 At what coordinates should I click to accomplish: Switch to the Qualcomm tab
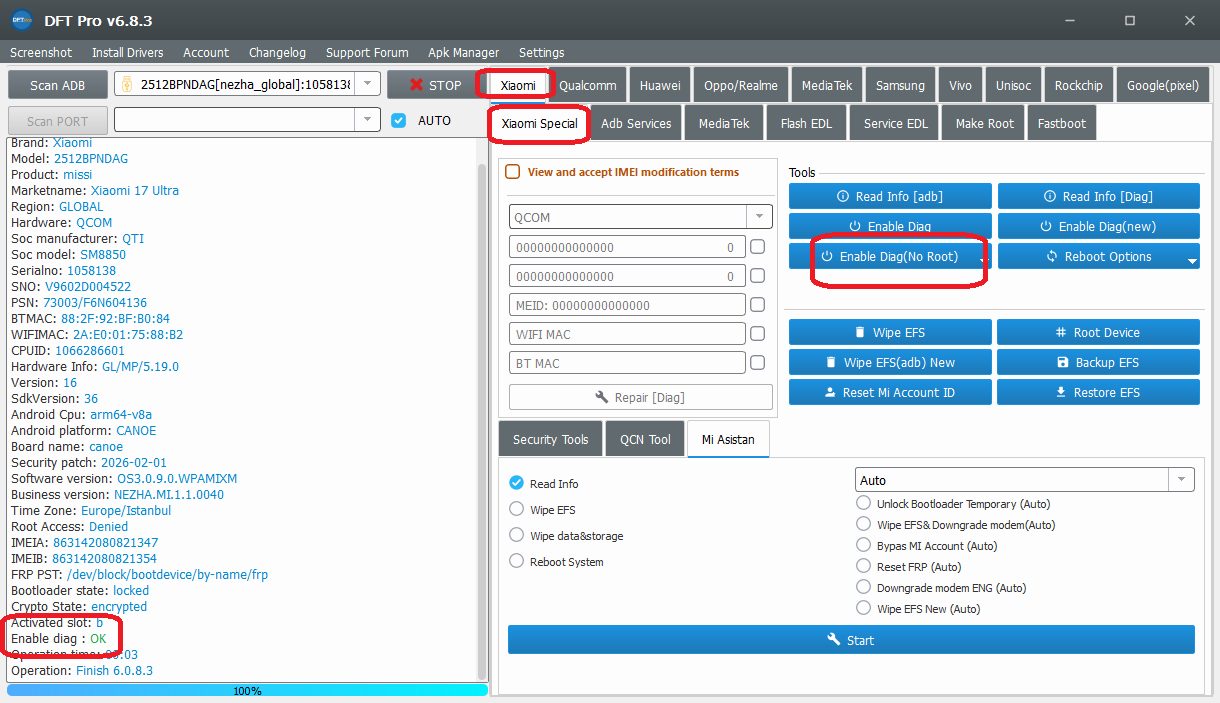[588, 85]
